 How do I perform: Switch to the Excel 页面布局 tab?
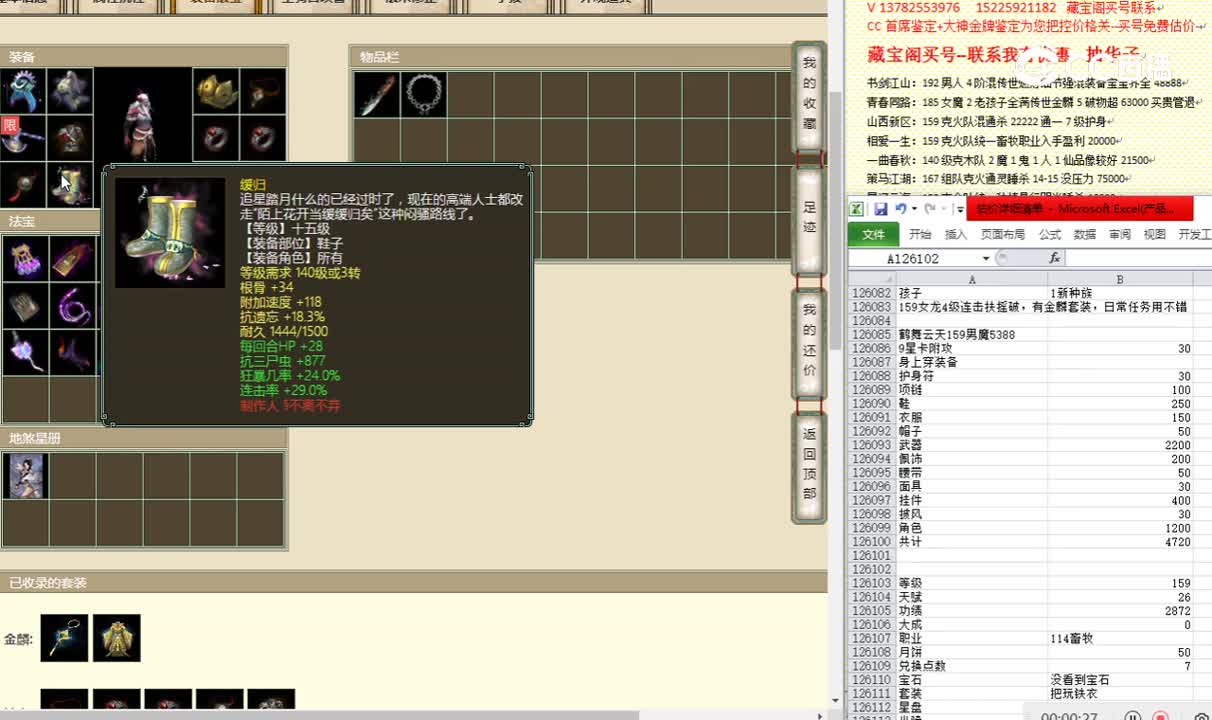pos(1003,234)
